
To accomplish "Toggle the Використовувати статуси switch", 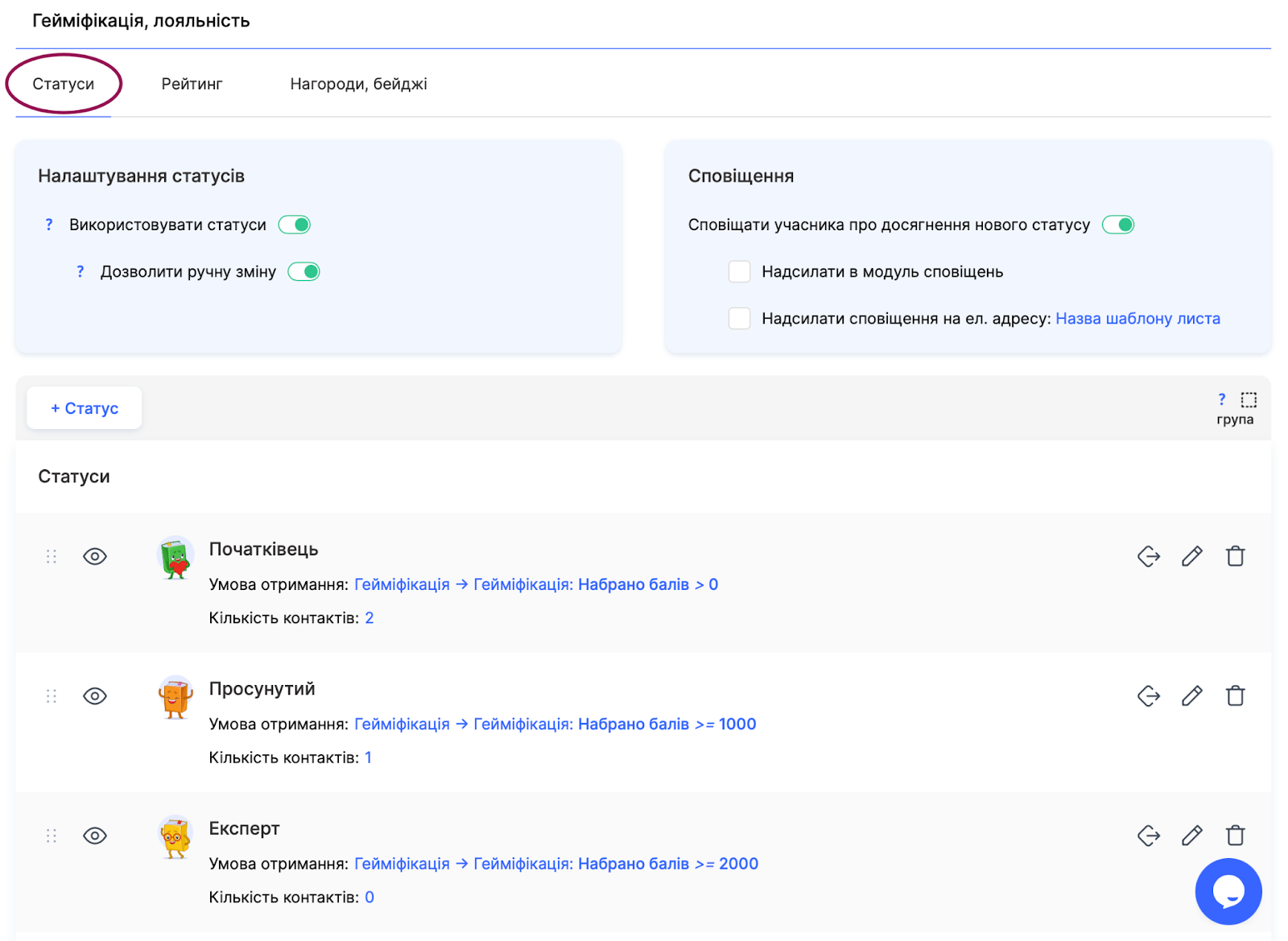I will tap(295, 225).
